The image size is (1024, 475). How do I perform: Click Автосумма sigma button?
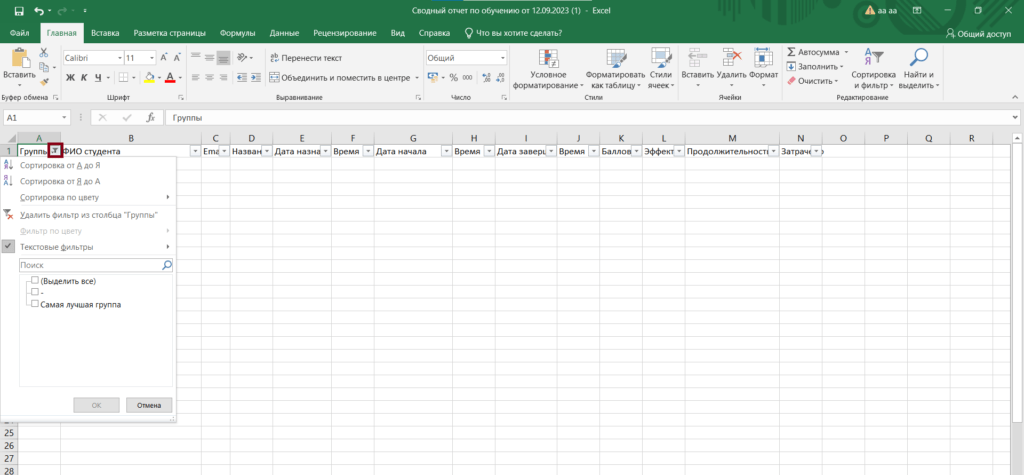(x=813, y=52)
